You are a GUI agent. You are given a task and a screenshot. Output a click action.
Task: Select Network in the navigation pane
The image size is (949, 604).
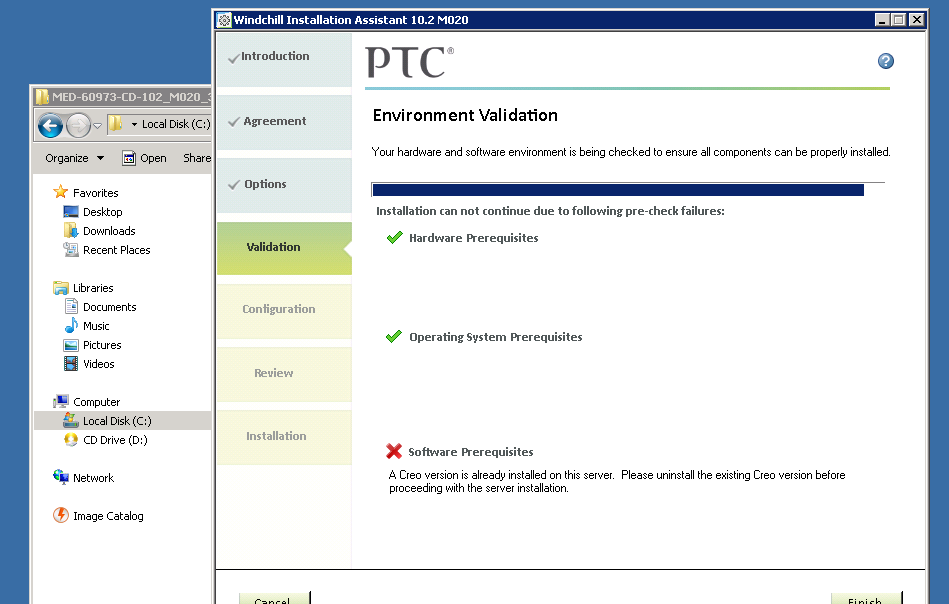pos(93,478)
